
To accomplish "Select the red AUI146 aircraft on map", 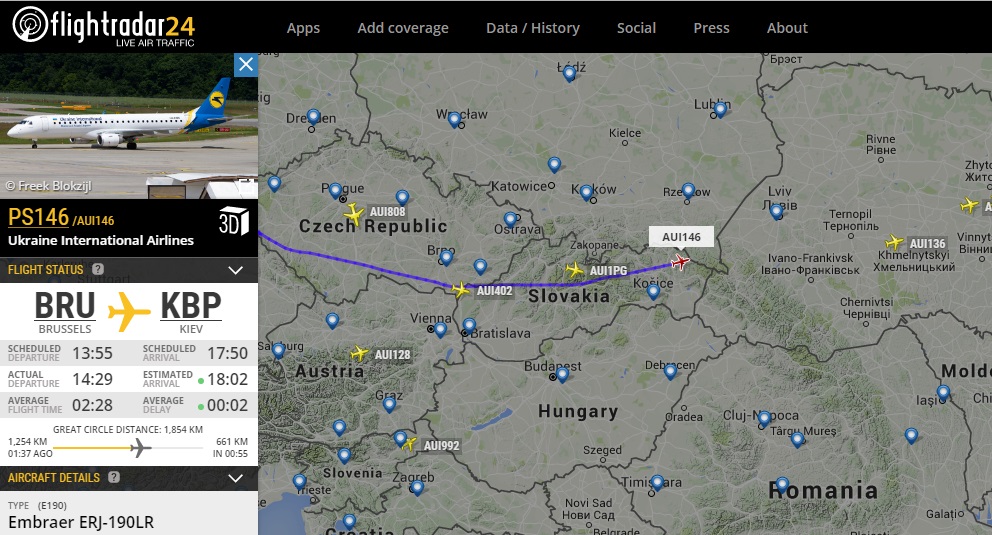I will click(x=680, y=261).
